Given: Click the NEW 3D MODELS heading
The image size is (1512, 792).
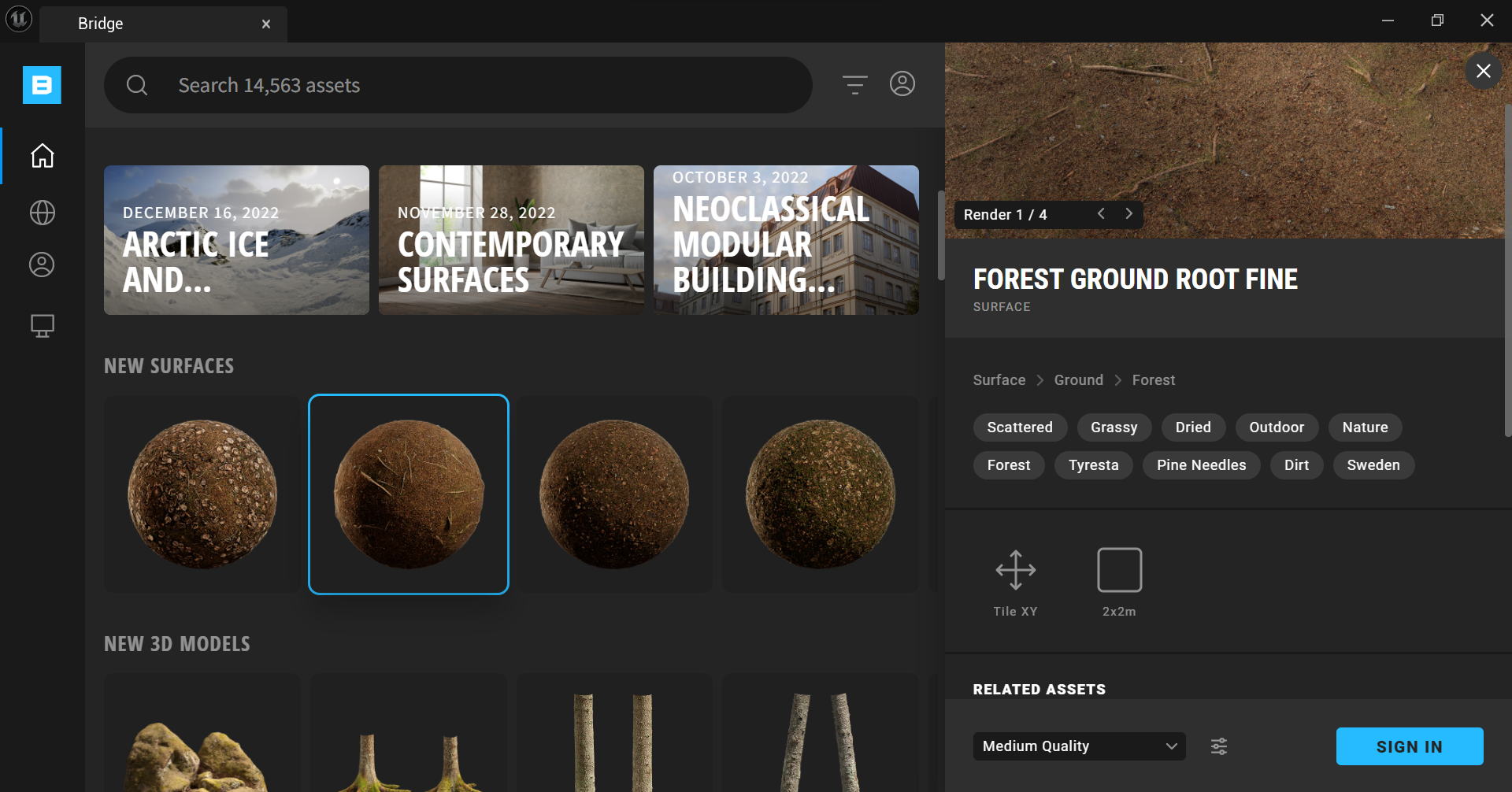Looking at the screenshot, I should (x=177, y=644).
